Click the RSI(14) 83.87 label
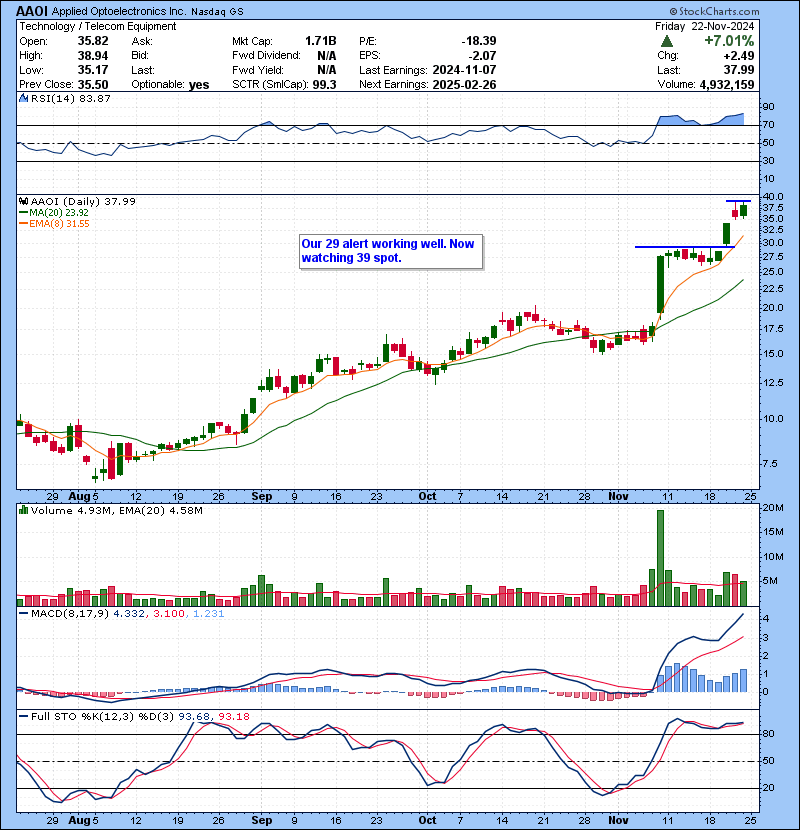800x830 pixels. click(70, 98)
